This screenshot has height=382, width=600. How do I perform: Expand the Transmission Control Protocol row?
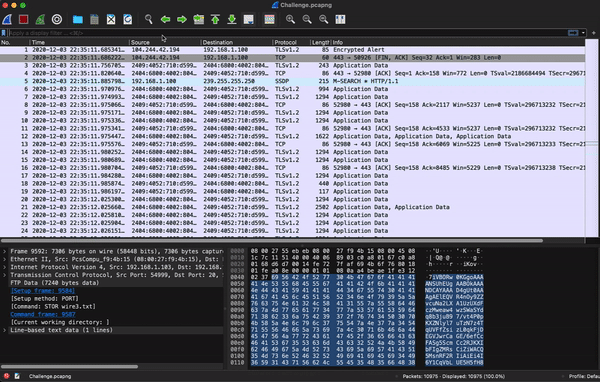pos(5,275)
